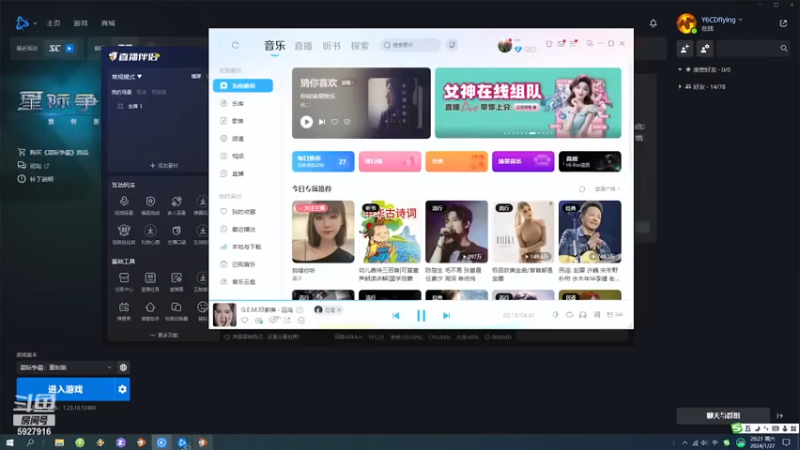The width and height of the screenshot is (800, 450).
Task: Open the 商城 menu in Battle.net
Action: click(108, 23)
